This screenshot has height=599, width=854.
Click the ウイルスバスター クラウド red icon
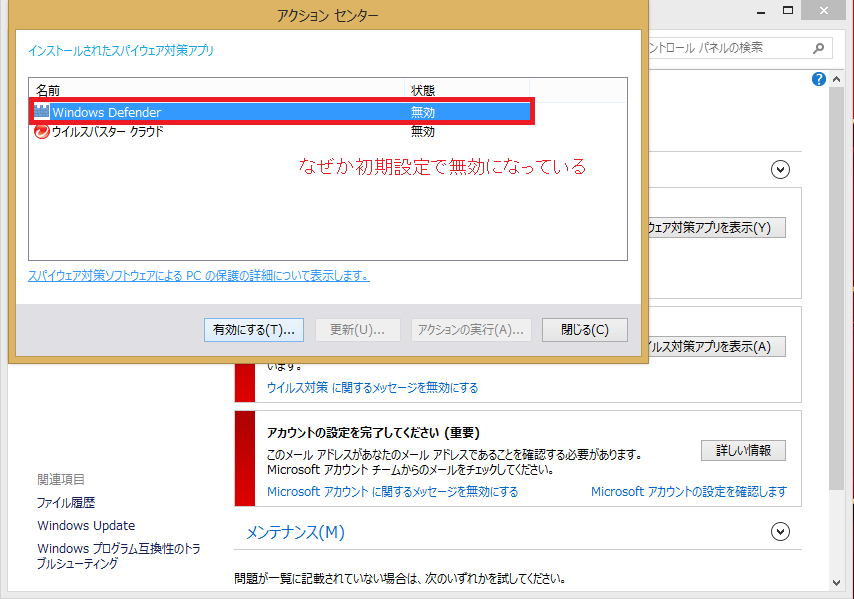tap(41, 131)
